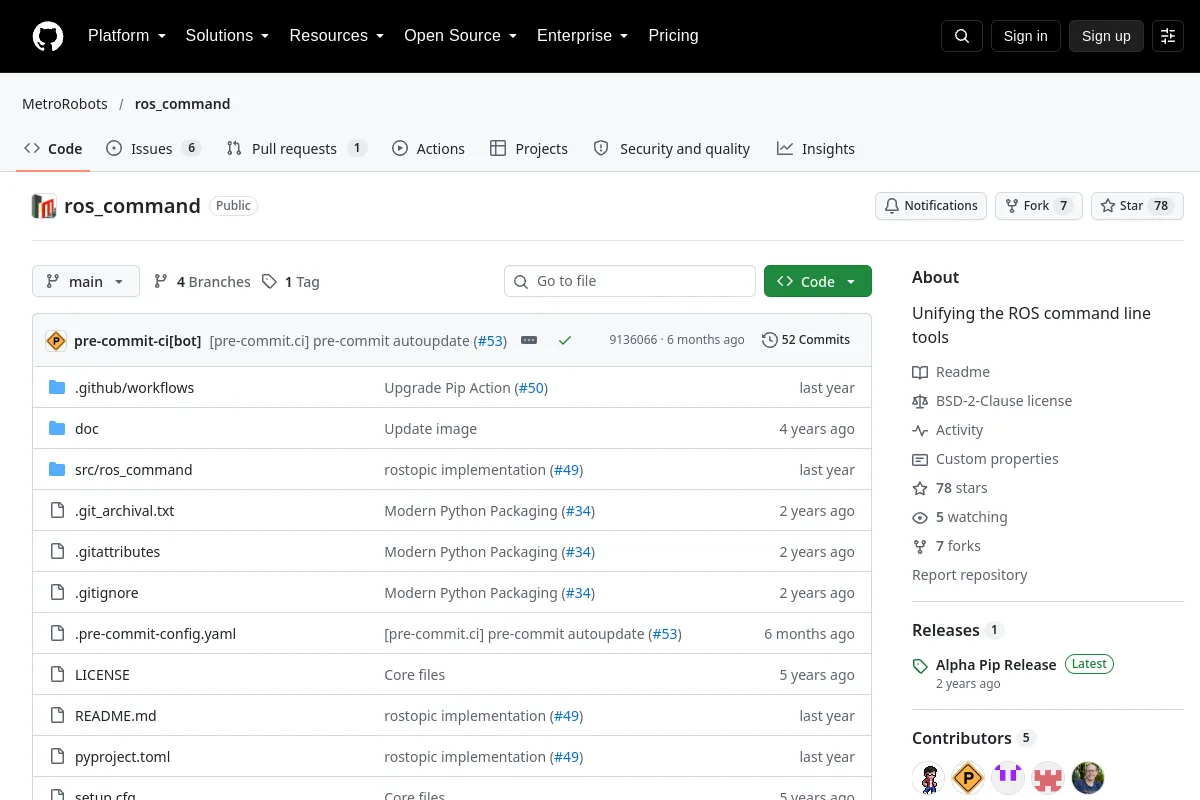Click the .gitignore file icon
This screenshot has width=1200, height=800.
point(57,593)
